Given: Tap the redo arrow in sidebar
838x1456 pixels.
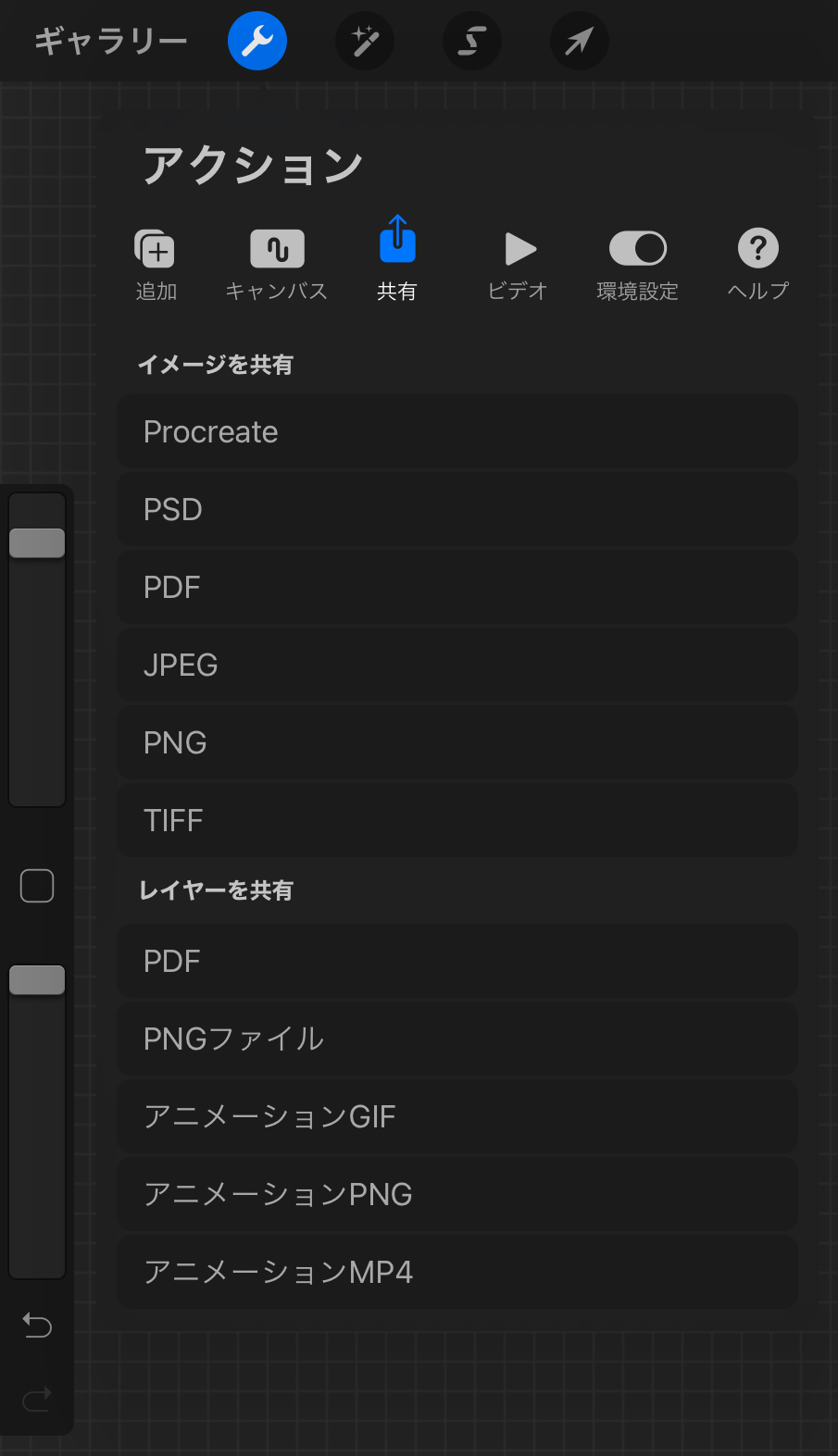Looking at the screenshot, I should pos(37,1399).
